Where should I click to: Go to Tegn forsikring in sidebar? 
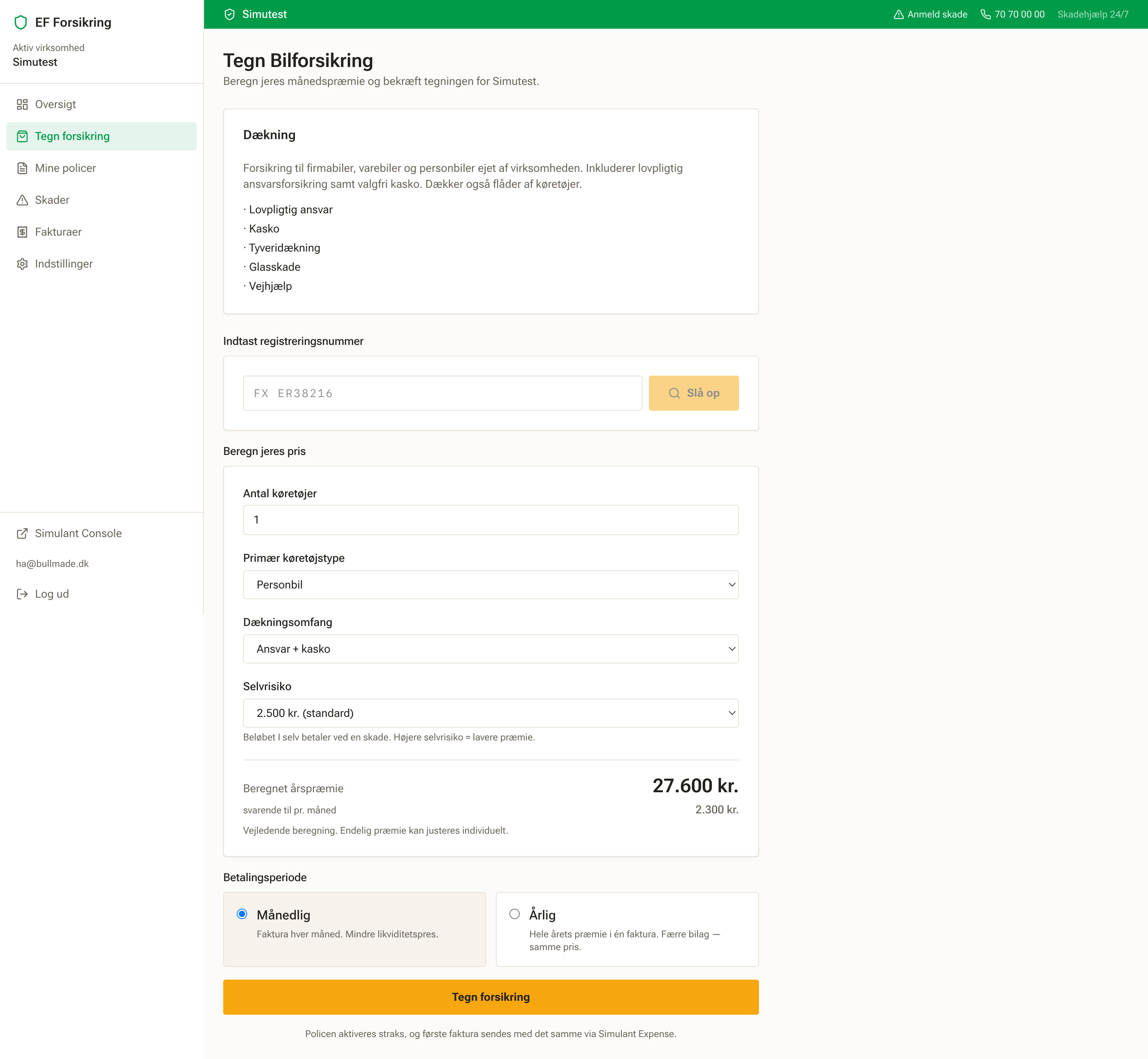tap(101, 136)
